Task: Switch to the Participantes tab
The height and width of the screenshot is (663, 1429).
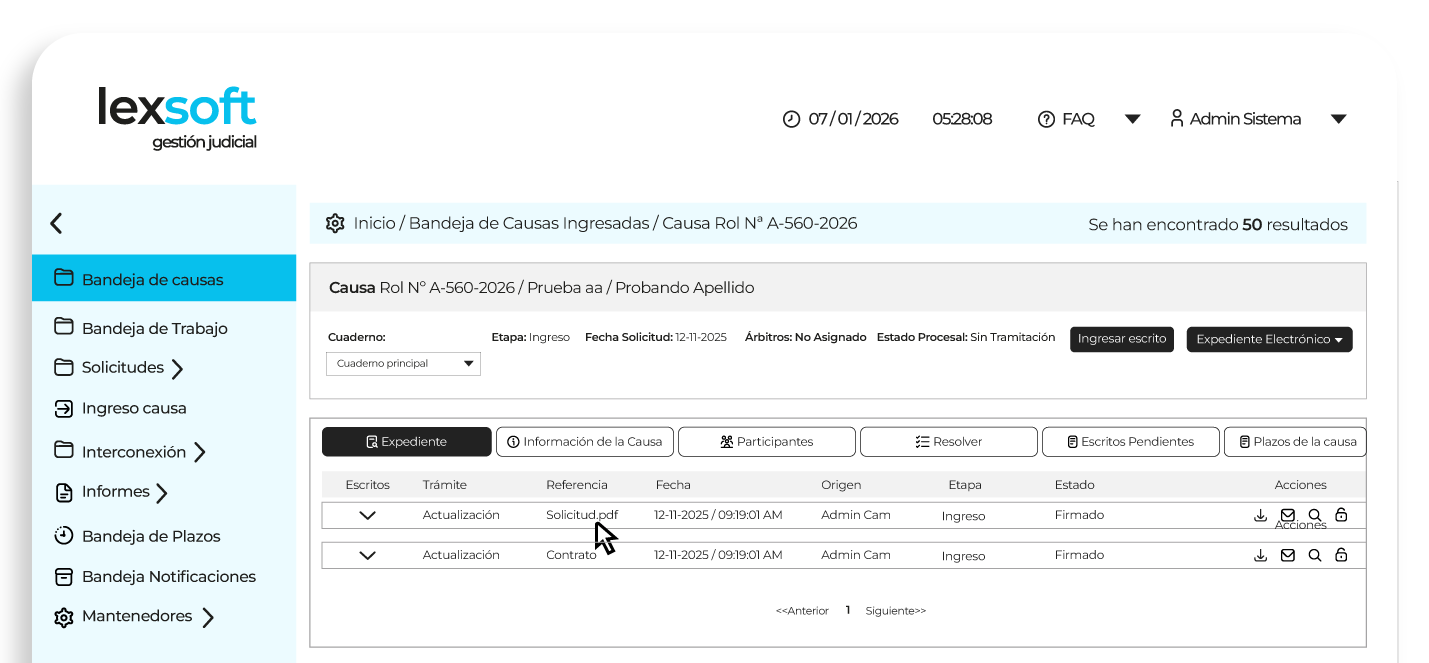Action: pos(766,441)
